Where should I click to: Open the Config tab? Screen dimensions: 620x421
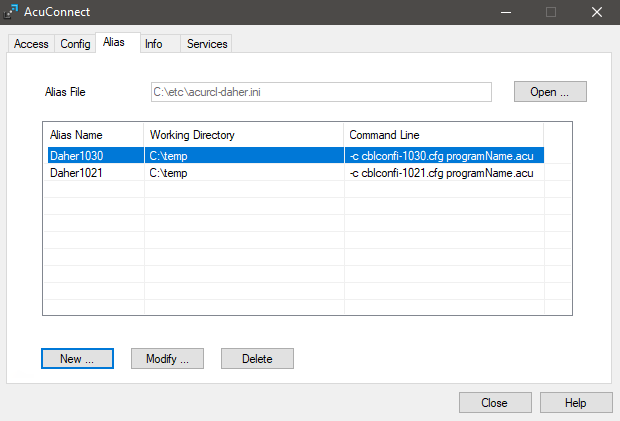75,44
